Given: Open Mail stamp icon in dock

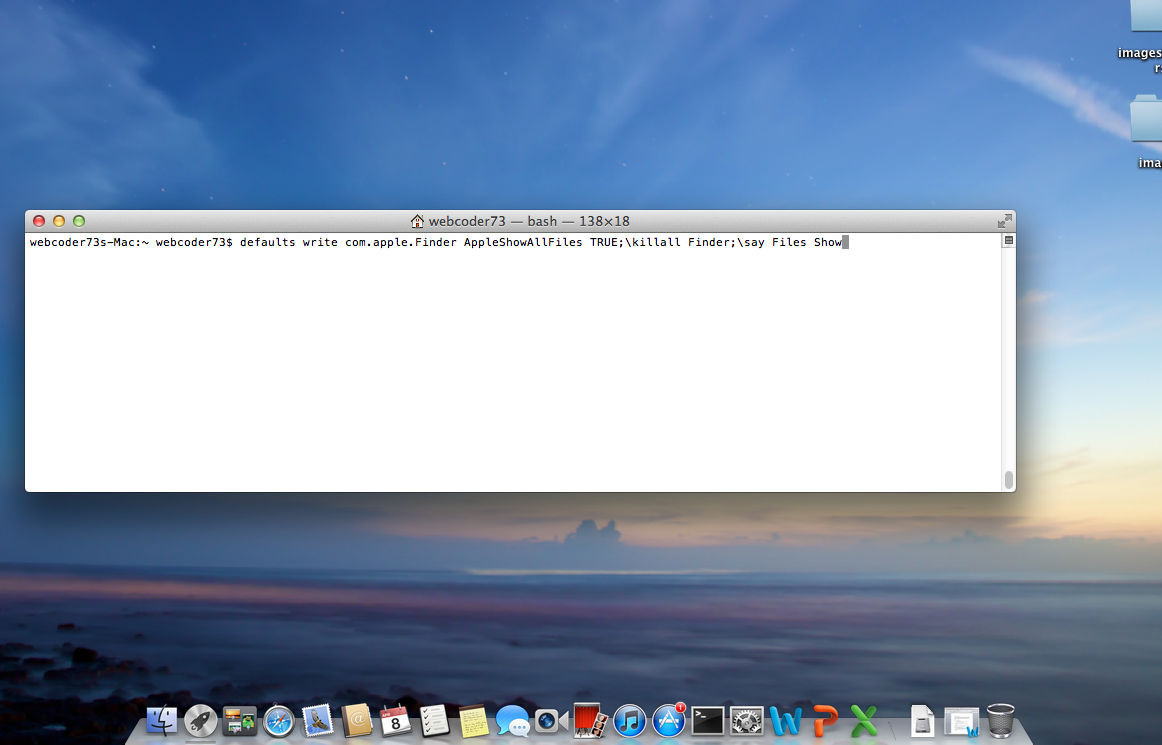Looking at the screenshot, I should [x=317, y=720].
